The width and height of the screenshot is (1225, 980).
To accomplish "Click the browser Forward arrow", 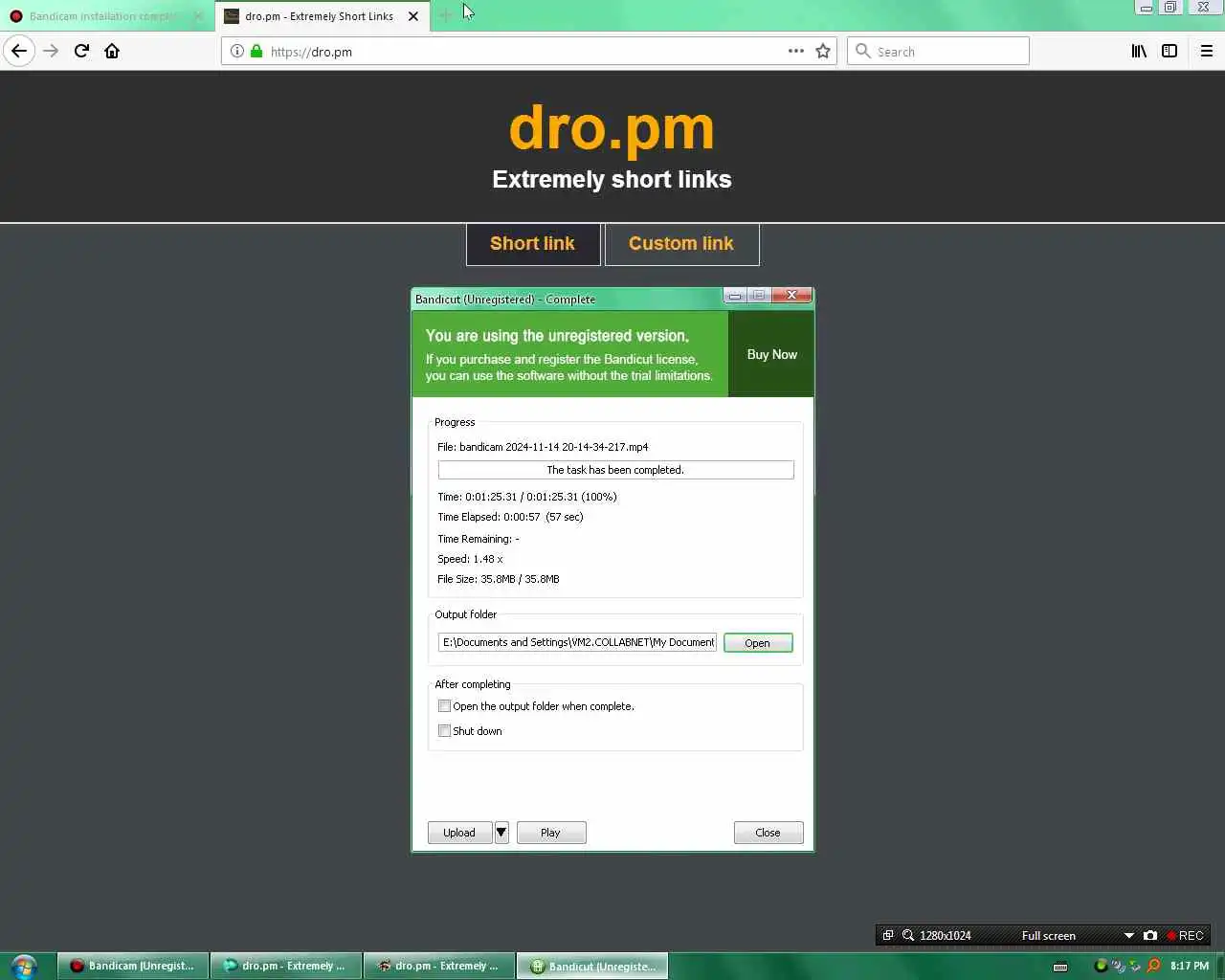I will tap(51, 51).
